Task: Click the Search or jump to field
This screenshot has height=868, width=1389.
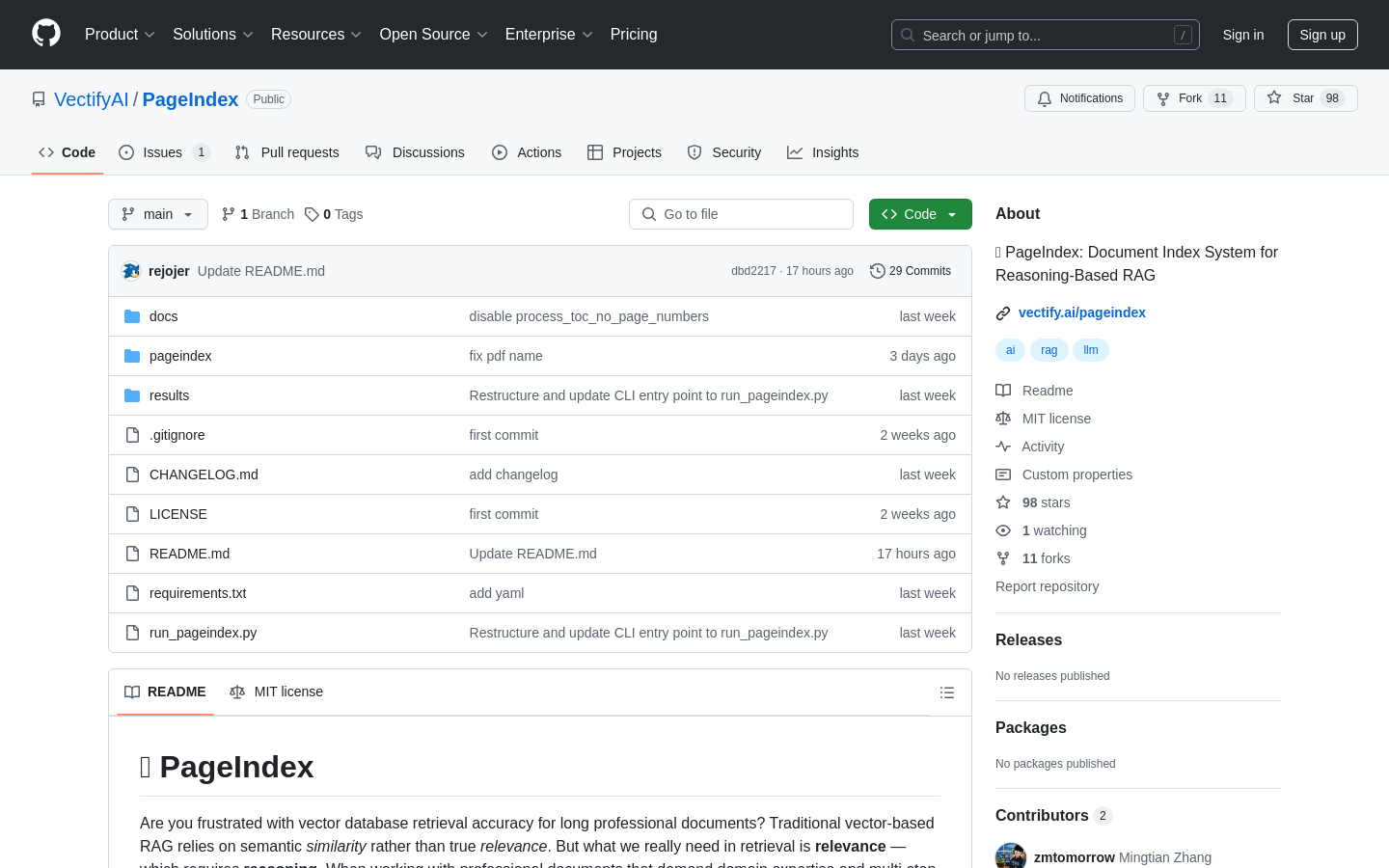Action: (x=1046, y=35)
